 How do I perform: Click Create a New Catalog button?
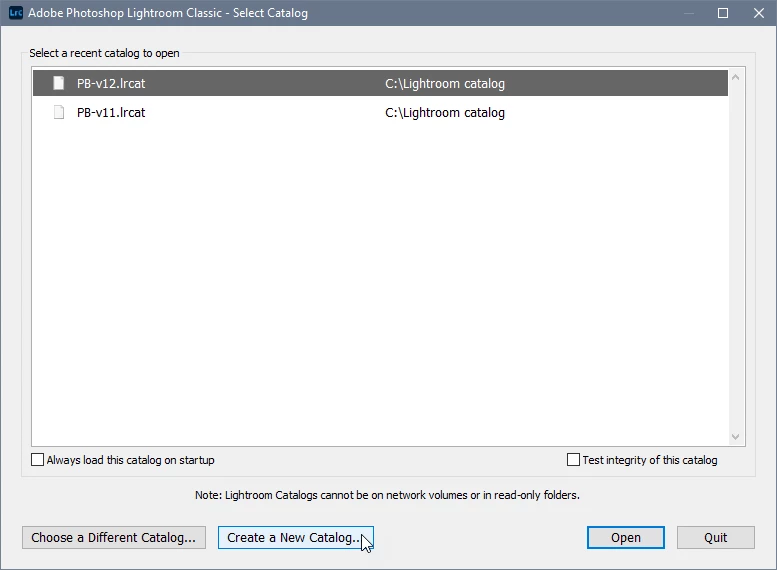tap(296, 538)
